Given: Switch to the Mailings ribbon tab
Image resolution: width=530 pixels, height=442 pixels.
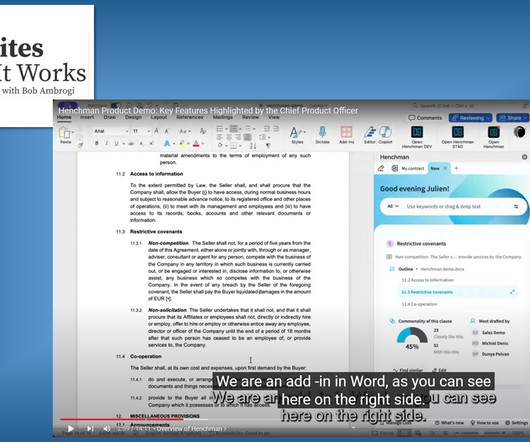Looking at the screenshot, I should [222, 117].
